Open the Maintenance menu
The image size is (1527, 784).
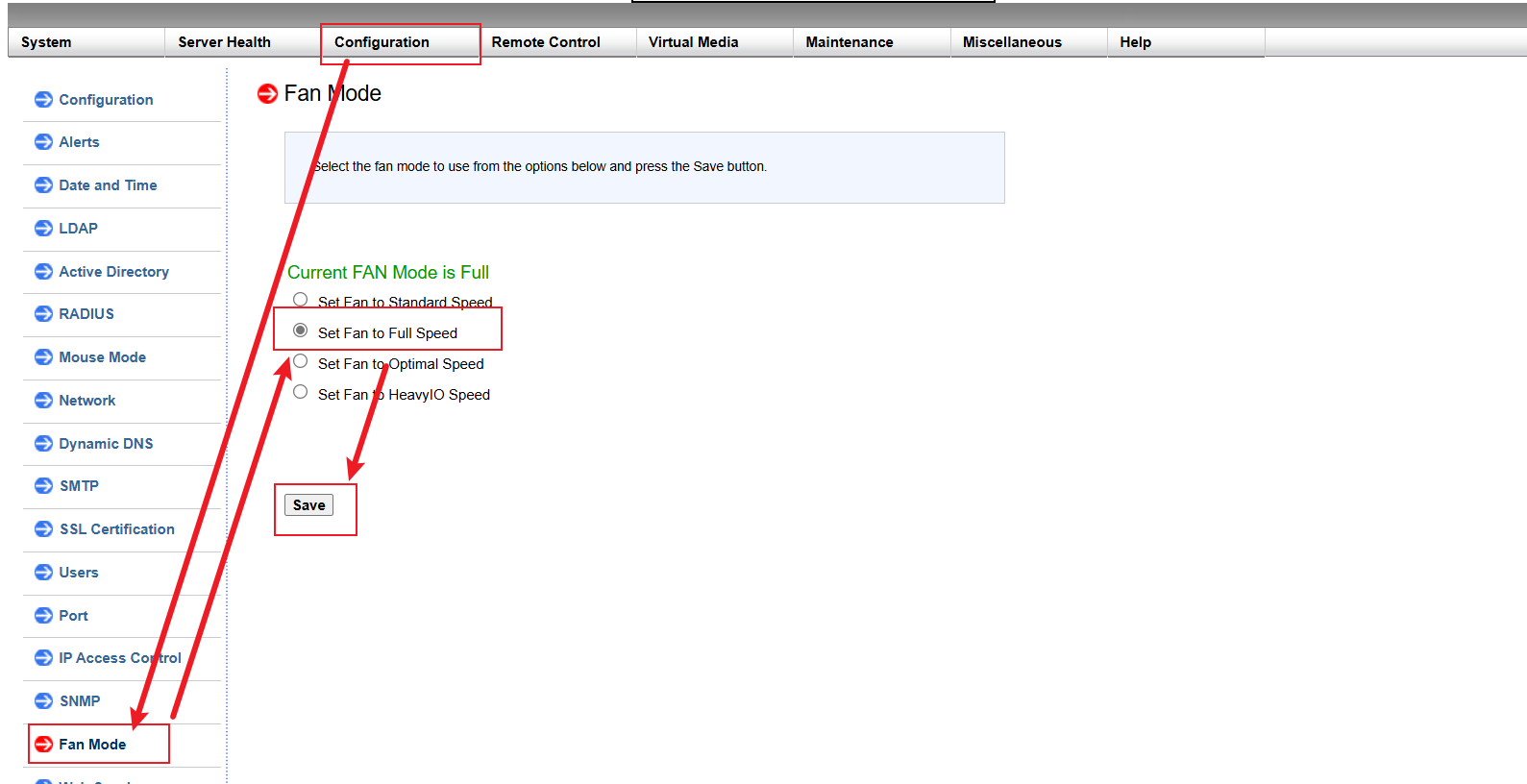click(849, 42)
